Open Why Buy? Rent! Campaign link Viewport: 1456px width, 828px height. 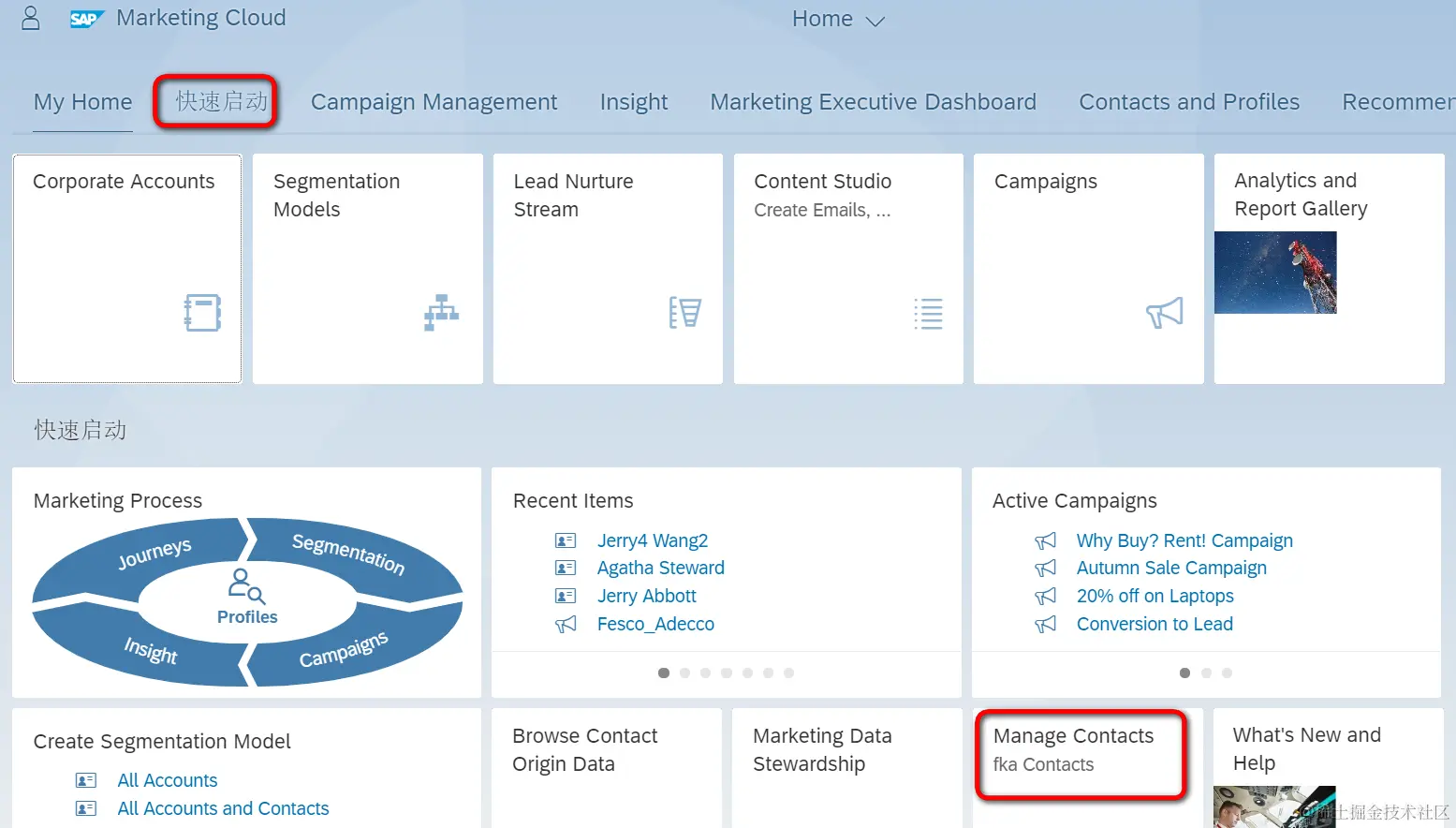click(1184, 540)
